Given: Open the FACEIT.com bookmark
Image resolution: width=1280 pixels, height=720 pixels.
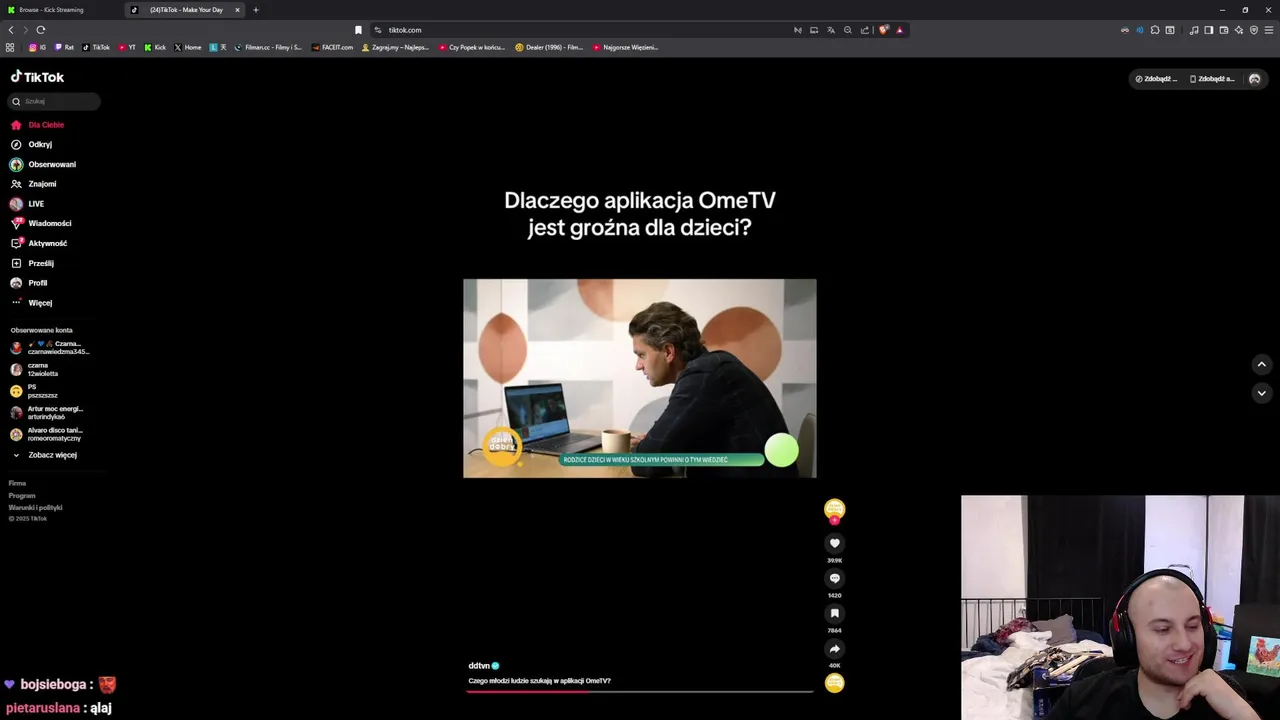Looking at the screenshot, I should tap(332, 47).
